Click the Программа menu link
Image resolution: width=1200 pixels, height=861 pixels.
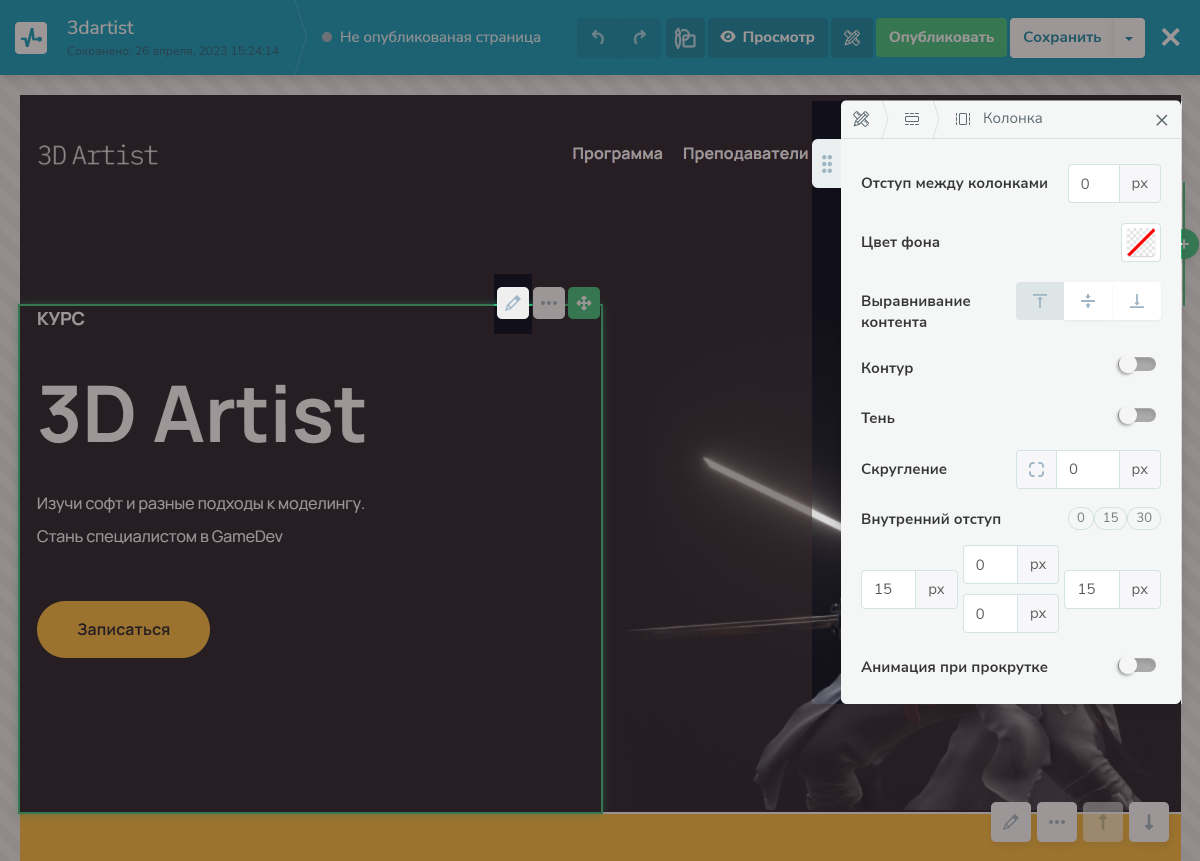(x=617, y=154)
